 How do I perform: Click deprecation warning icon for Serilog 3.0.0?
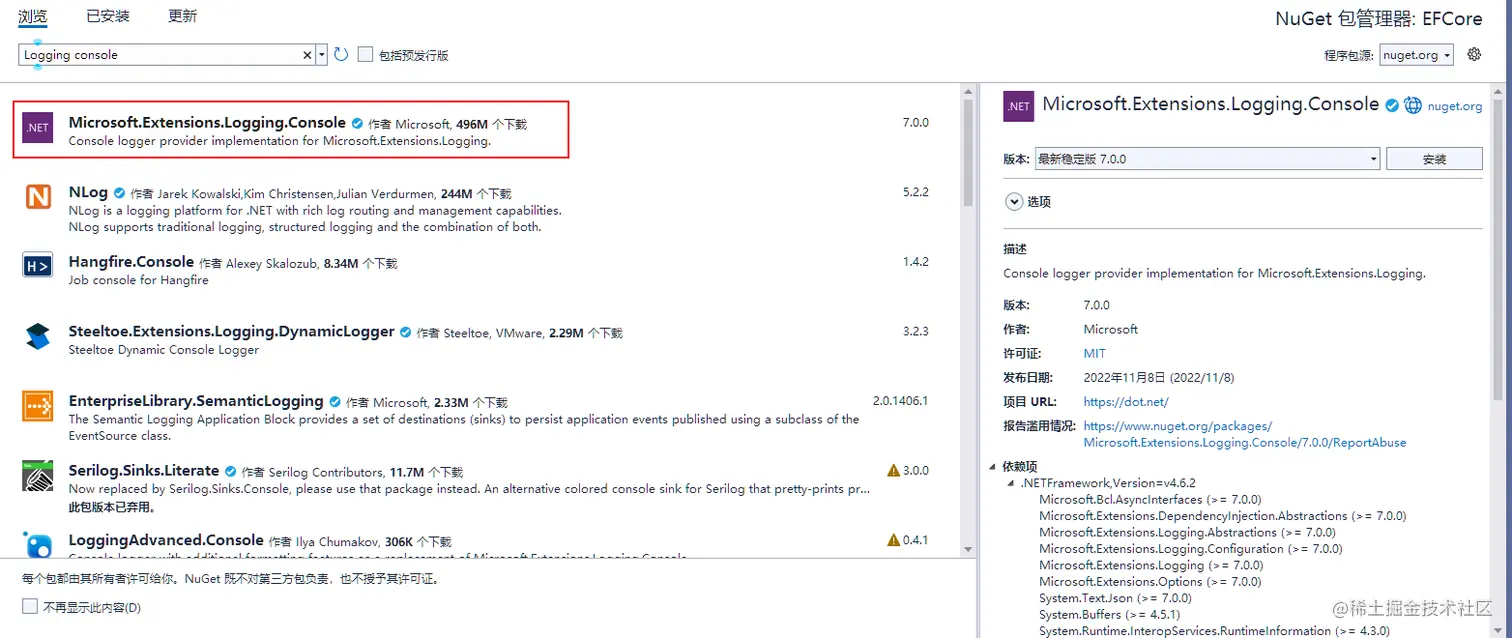pos(893,470)
